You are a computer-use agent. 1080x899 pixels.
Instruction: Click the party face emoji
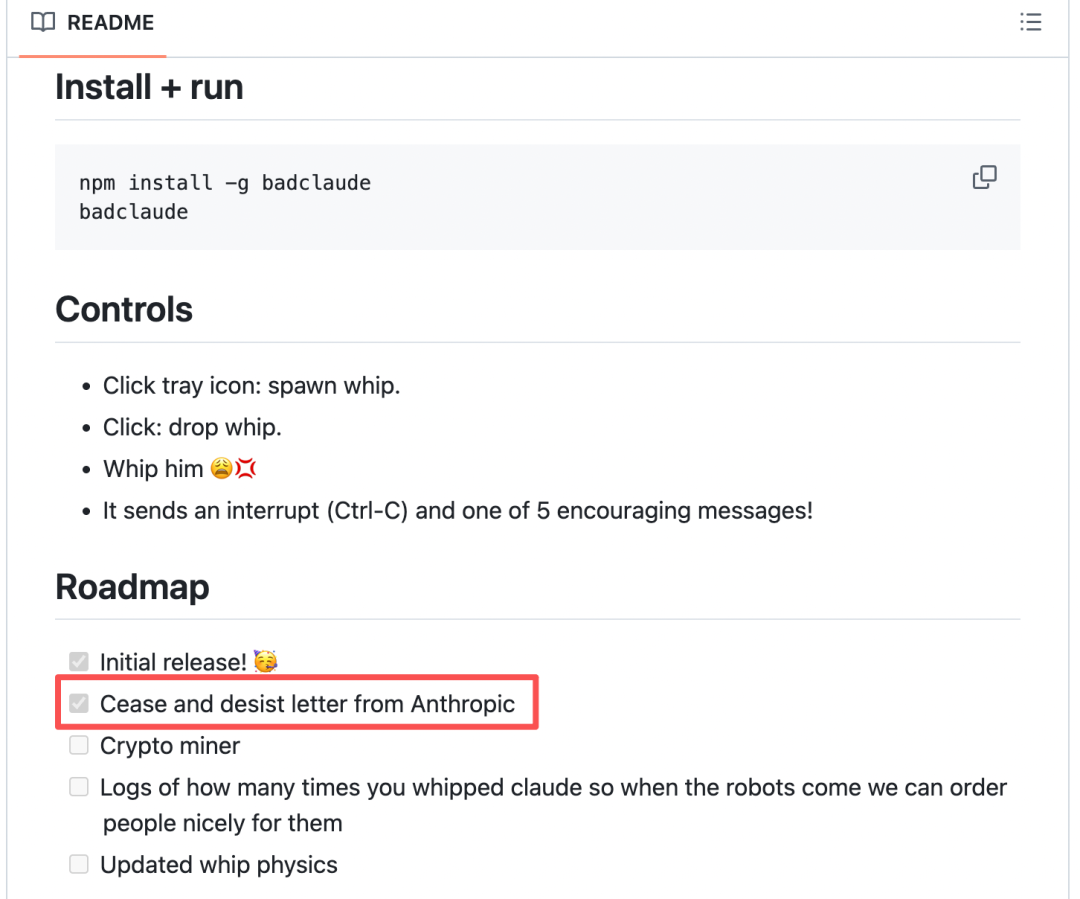[x=265, y=661]
